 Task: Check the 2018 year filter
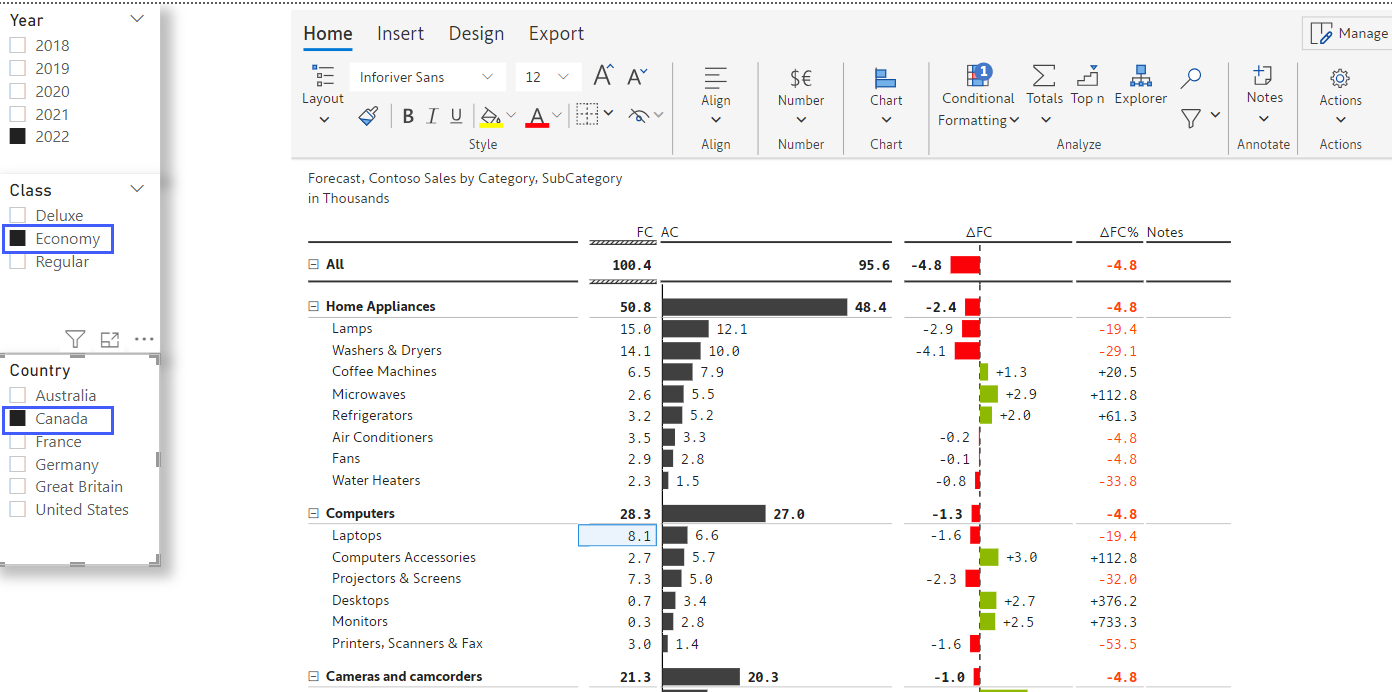coord(17,45)
